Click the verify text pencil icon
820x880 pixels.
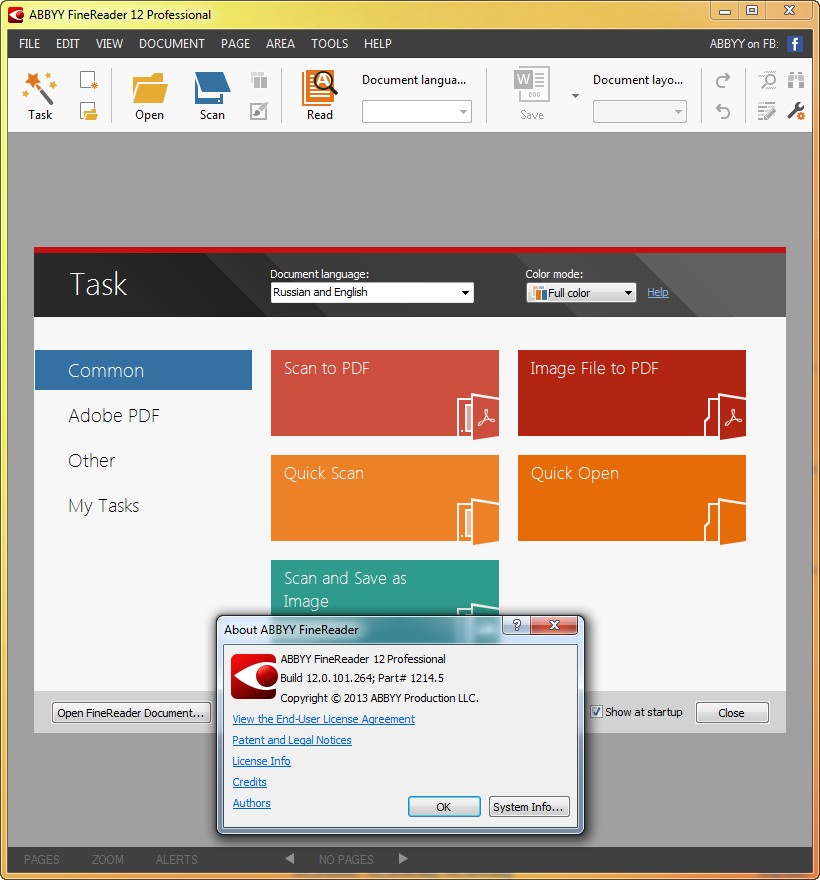[767, 111]
